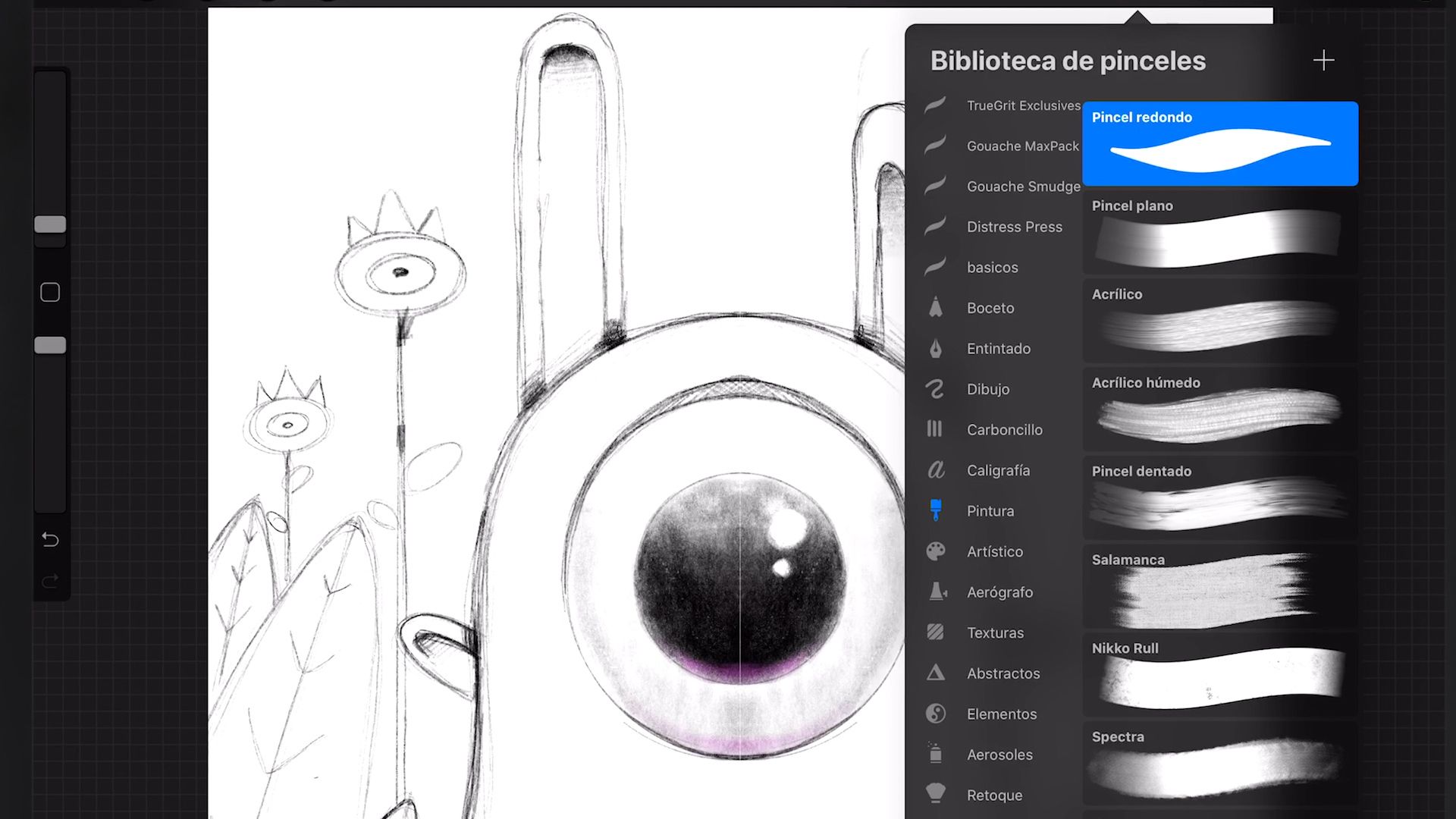Choose the Pincel plano brush

1220,232
